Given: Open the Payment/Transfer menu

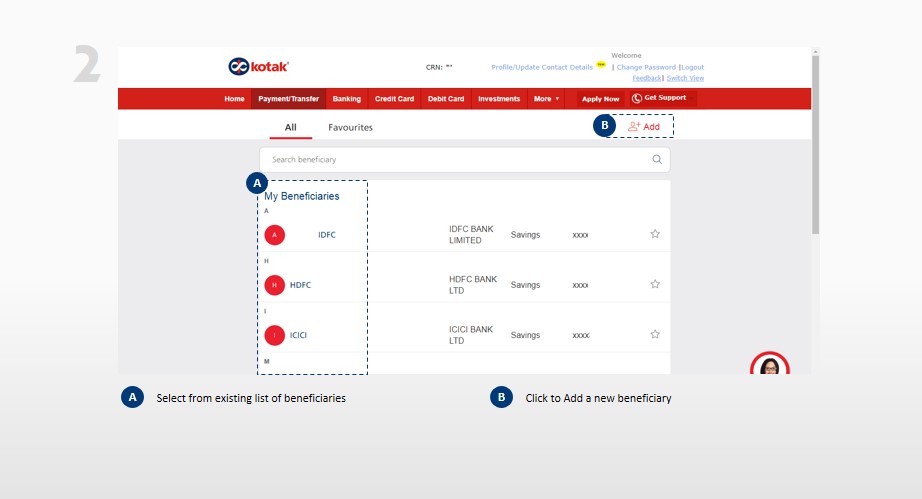Looking at the screenshot, I should pos(288,99).
